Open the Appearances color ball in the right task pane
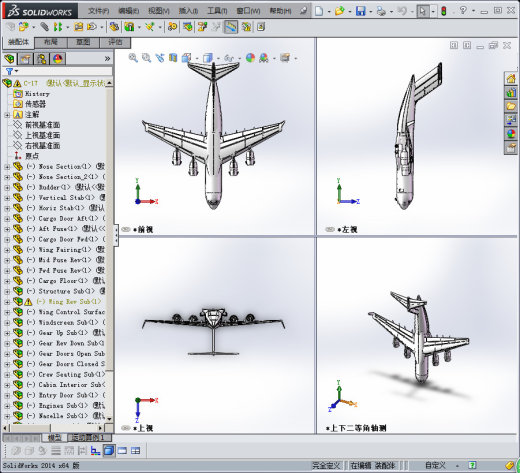This screenshot has height=473, width=520. pyautogui.click(x=511, y=134)
